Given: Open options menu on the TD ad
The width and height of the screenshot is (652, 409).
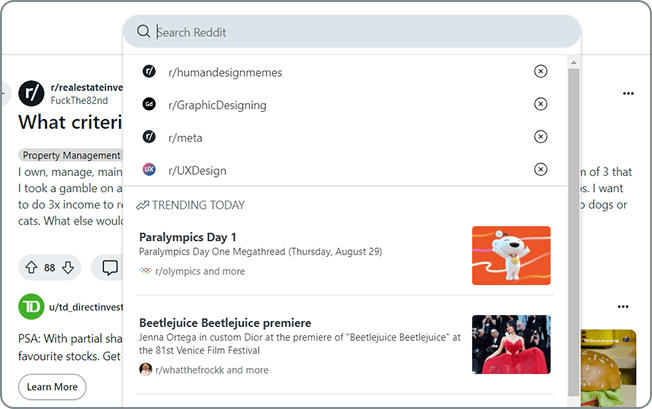Looking at the screenshot, I should pyautogui.click(x=623, y=307).
